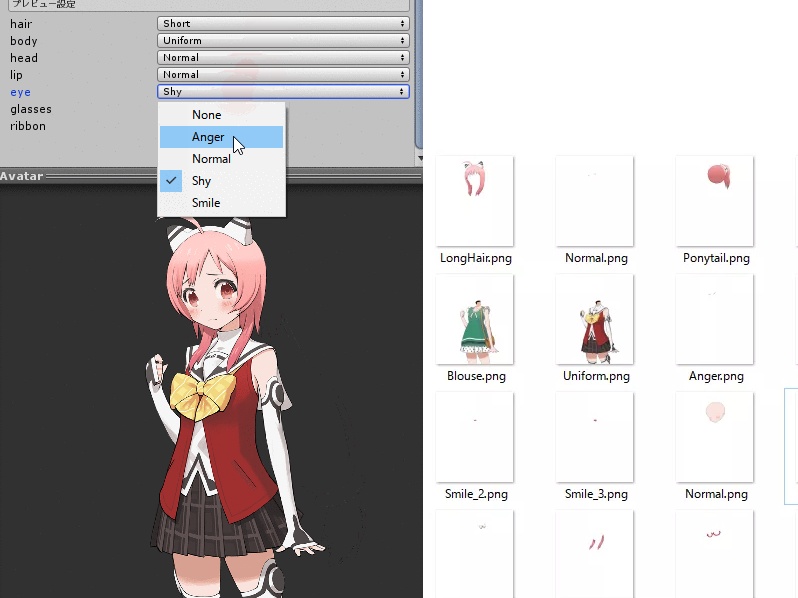Click the avatar character preview image

coord(234,407)
